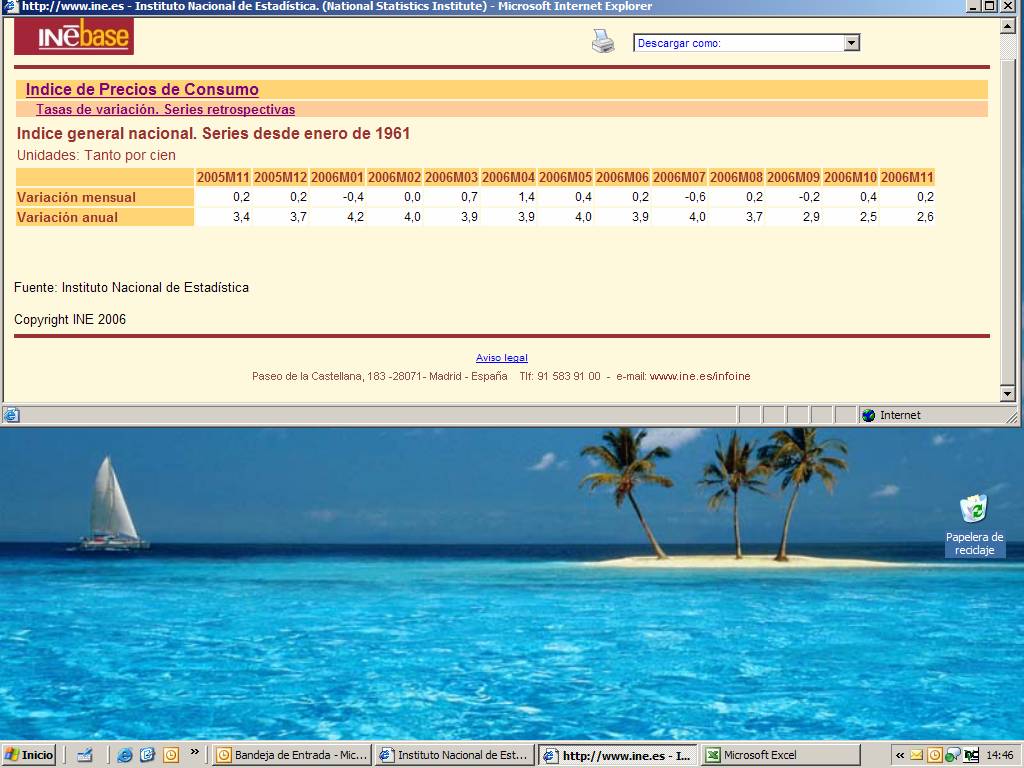Click the show desktop quick launch icon
This screenshot has width=1024, height=768.
coord(85,755)
